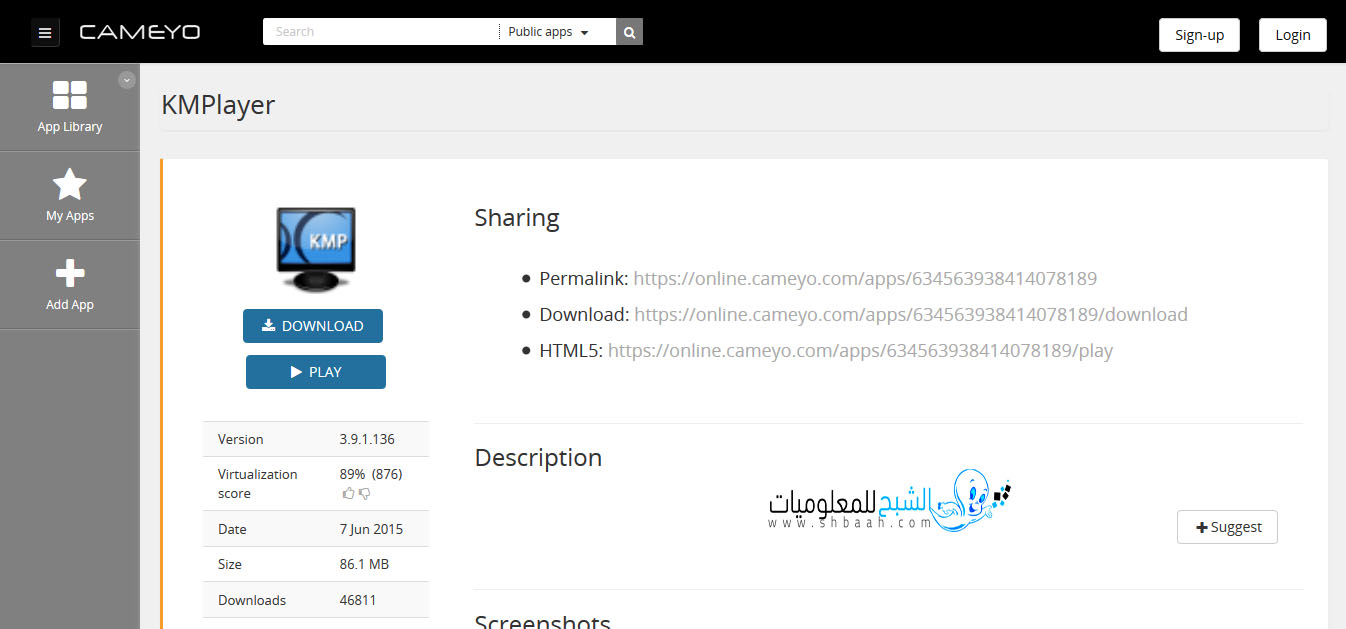Viewport: 1346px width, 629px height.
Task: Open My Apps star icon
Action: tap(70, 184)
